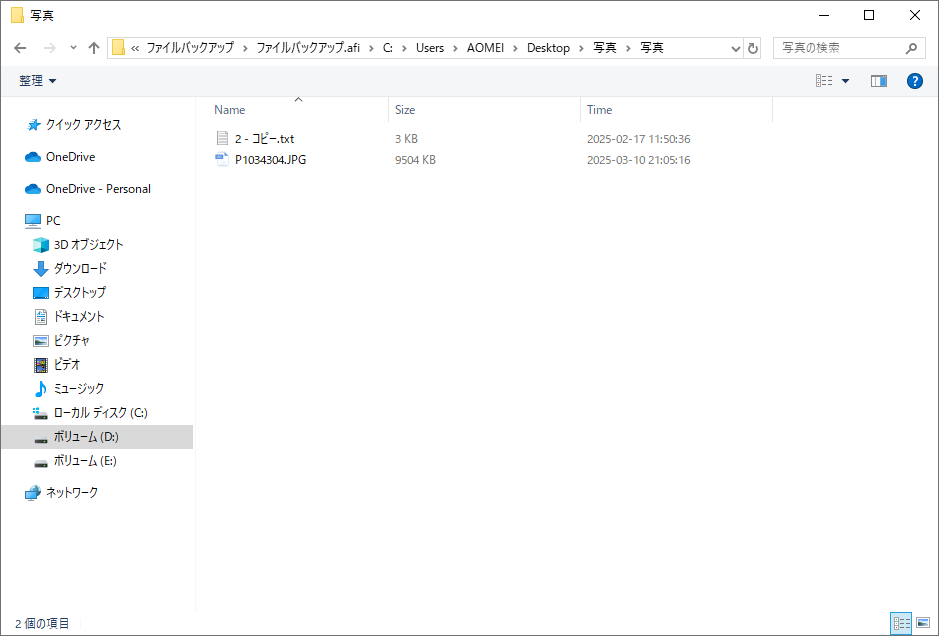Open the help button
This screenshot has height=636, width=939.
tap(914, 81)
